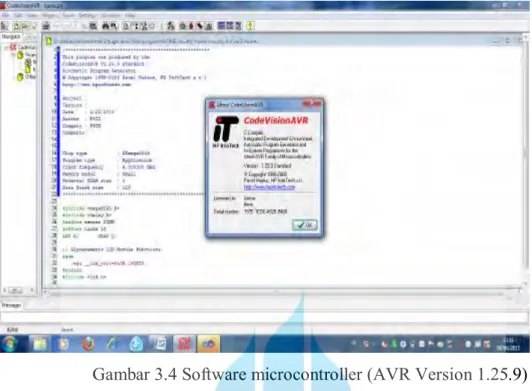532x391 pixels.
Task: Open the Windows menu
Action: 111,16
